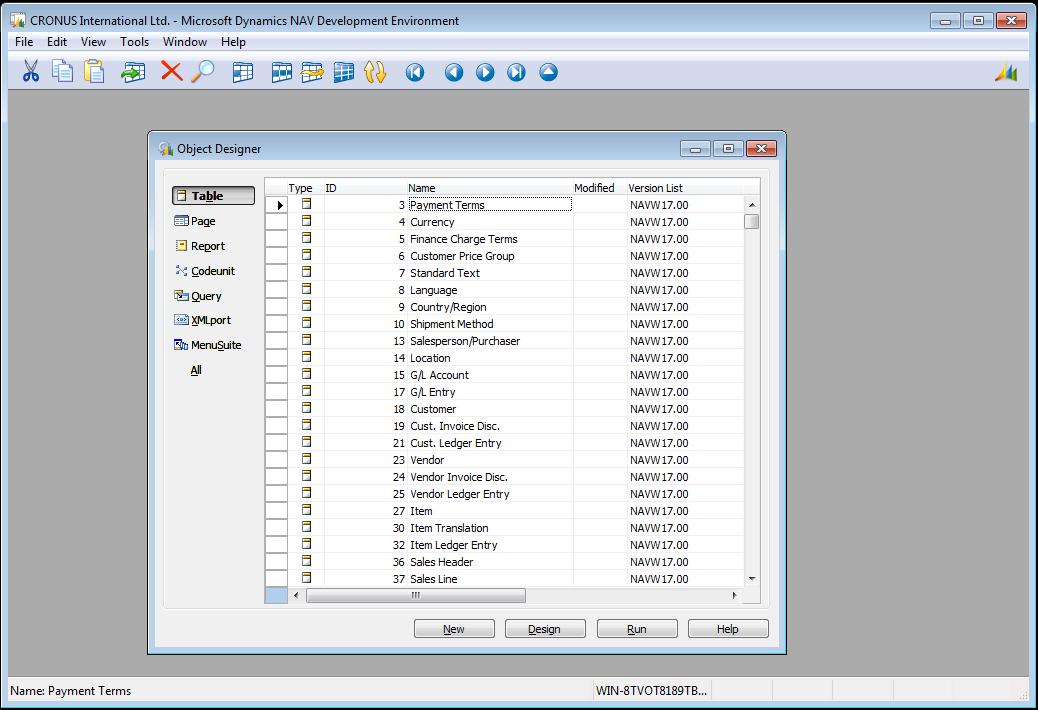Select the Salesperson/Purchaser table name

pyautogui.click(x=465, y=341)
